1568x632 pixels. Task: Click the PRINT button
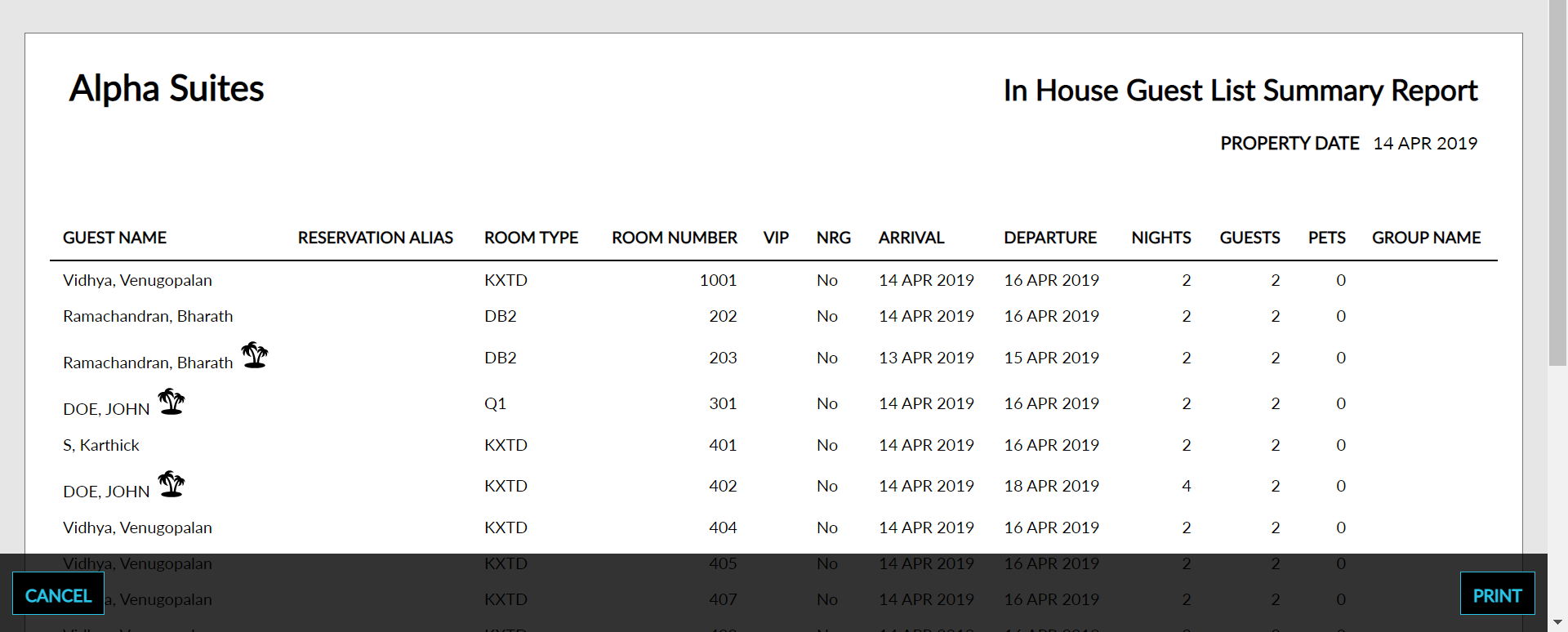click(1497, 594)
